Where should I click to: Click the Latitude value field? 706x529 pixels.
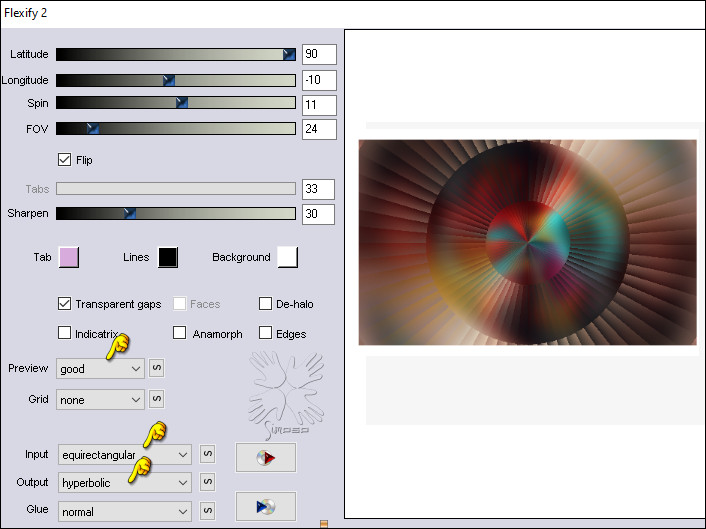[x=317, y=54]
